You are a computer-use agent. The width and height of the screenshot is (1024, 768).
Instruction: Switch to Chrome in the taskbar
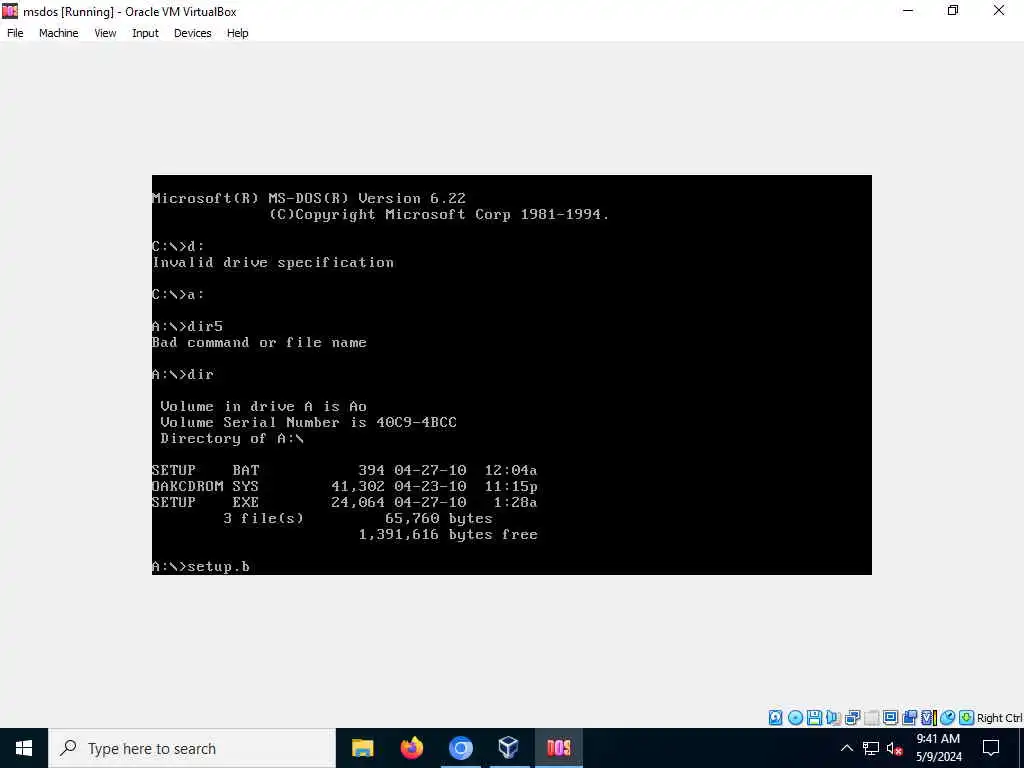pos(460,748)
